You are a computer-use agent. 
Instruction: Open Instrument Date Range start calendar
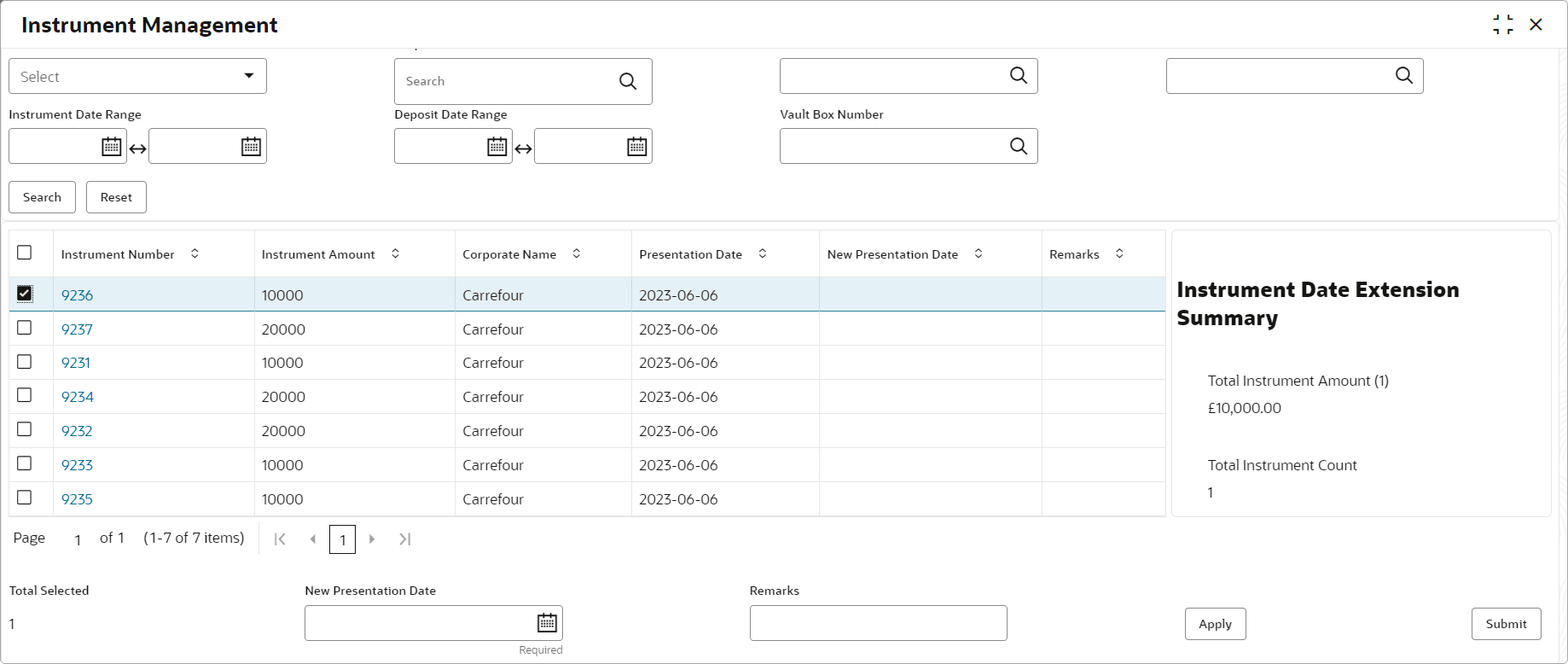pyautogui.click(x=112, y=147)
